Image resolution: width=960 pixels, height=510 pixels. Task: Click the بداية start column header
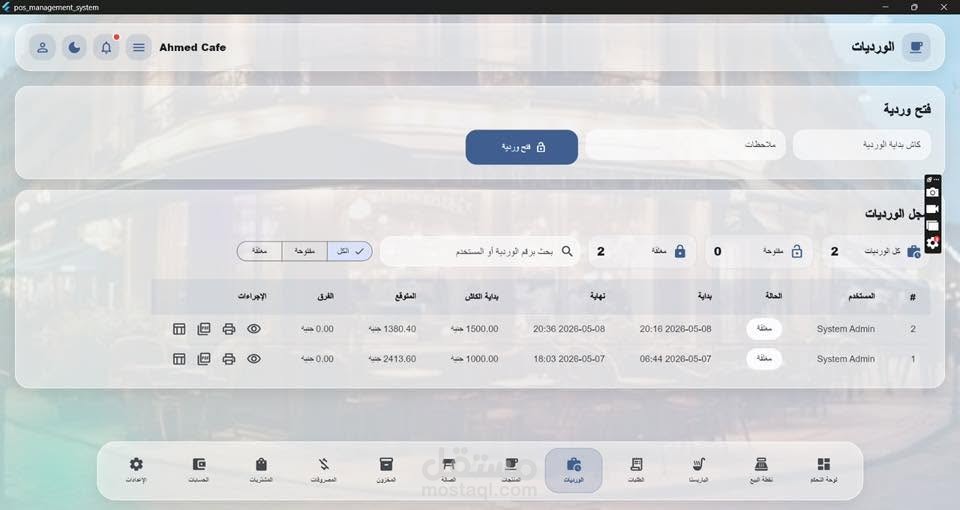pyautogui.click(x=705, y=296)
